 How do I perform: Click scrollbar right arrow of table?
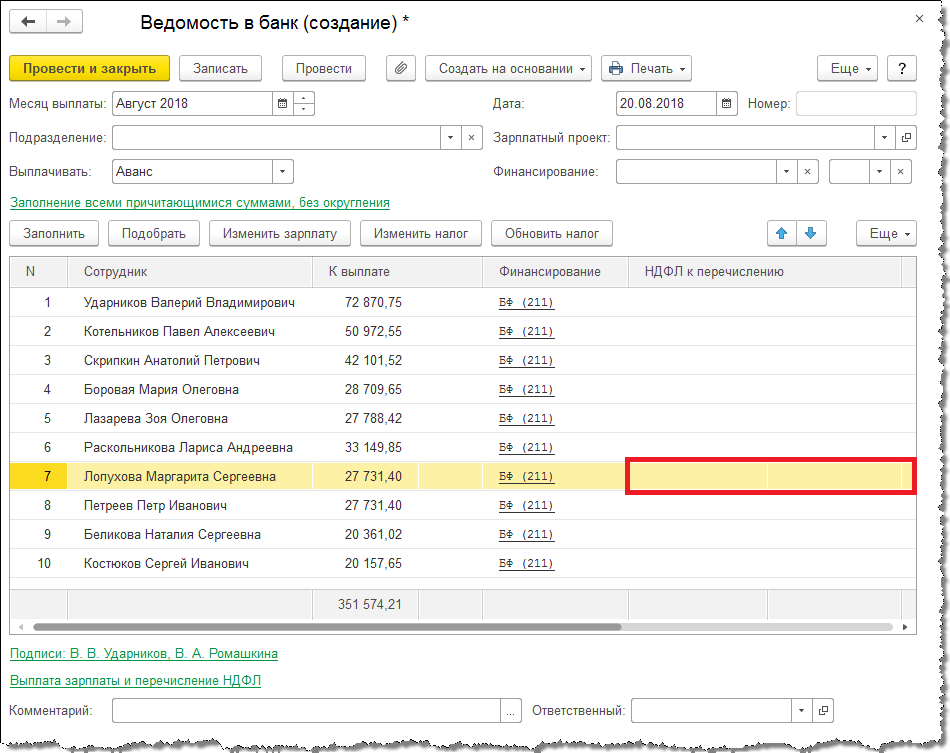tap(905, 627)
